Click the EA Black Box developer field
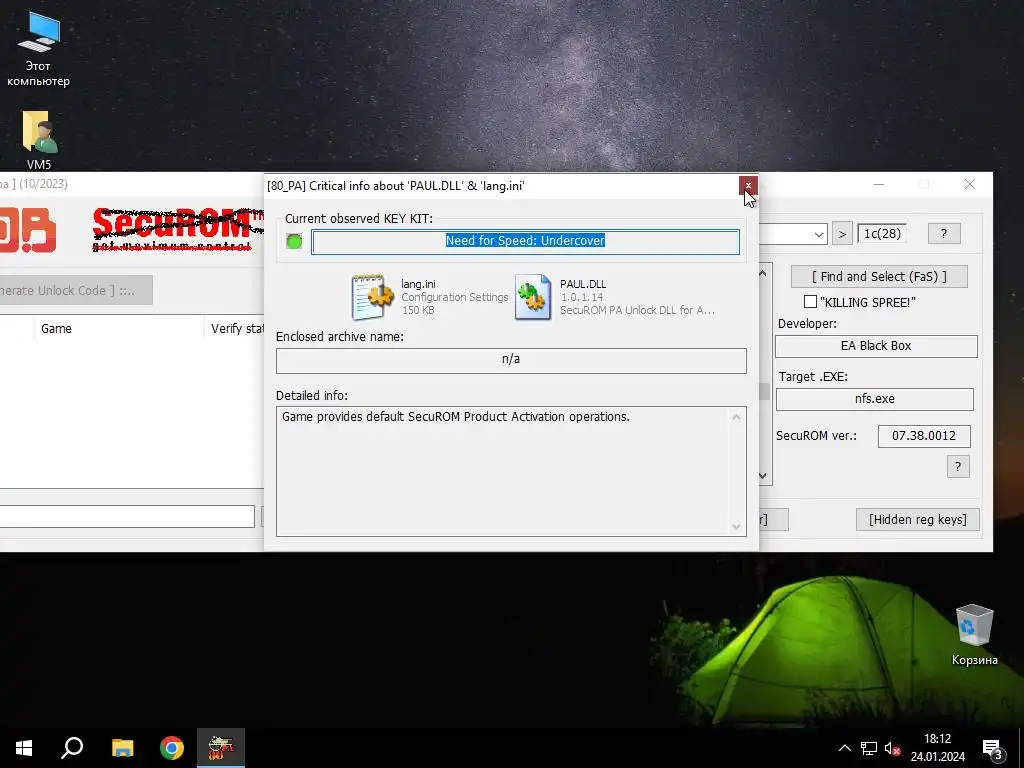Screen dimensions: 1024x768 tap(876, 346)
